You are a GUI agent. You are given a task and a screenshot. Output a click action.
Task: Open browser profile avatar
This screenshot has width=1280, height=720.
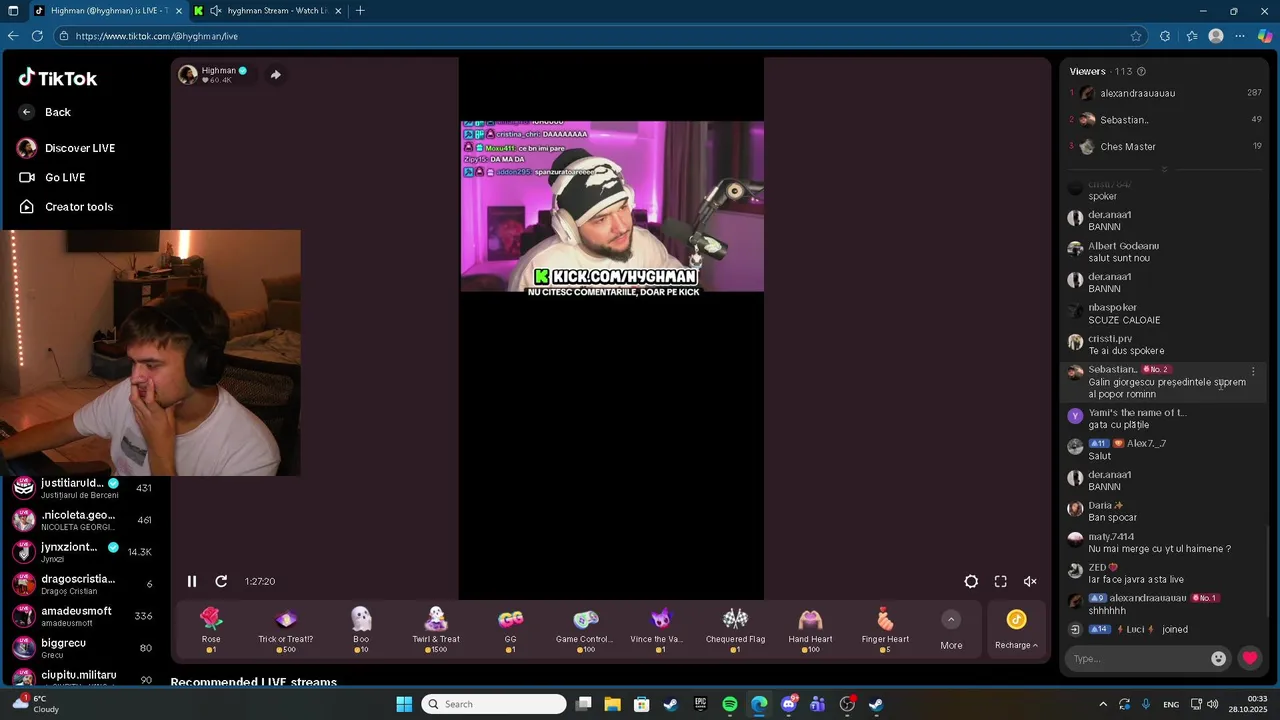(1216, 36)
